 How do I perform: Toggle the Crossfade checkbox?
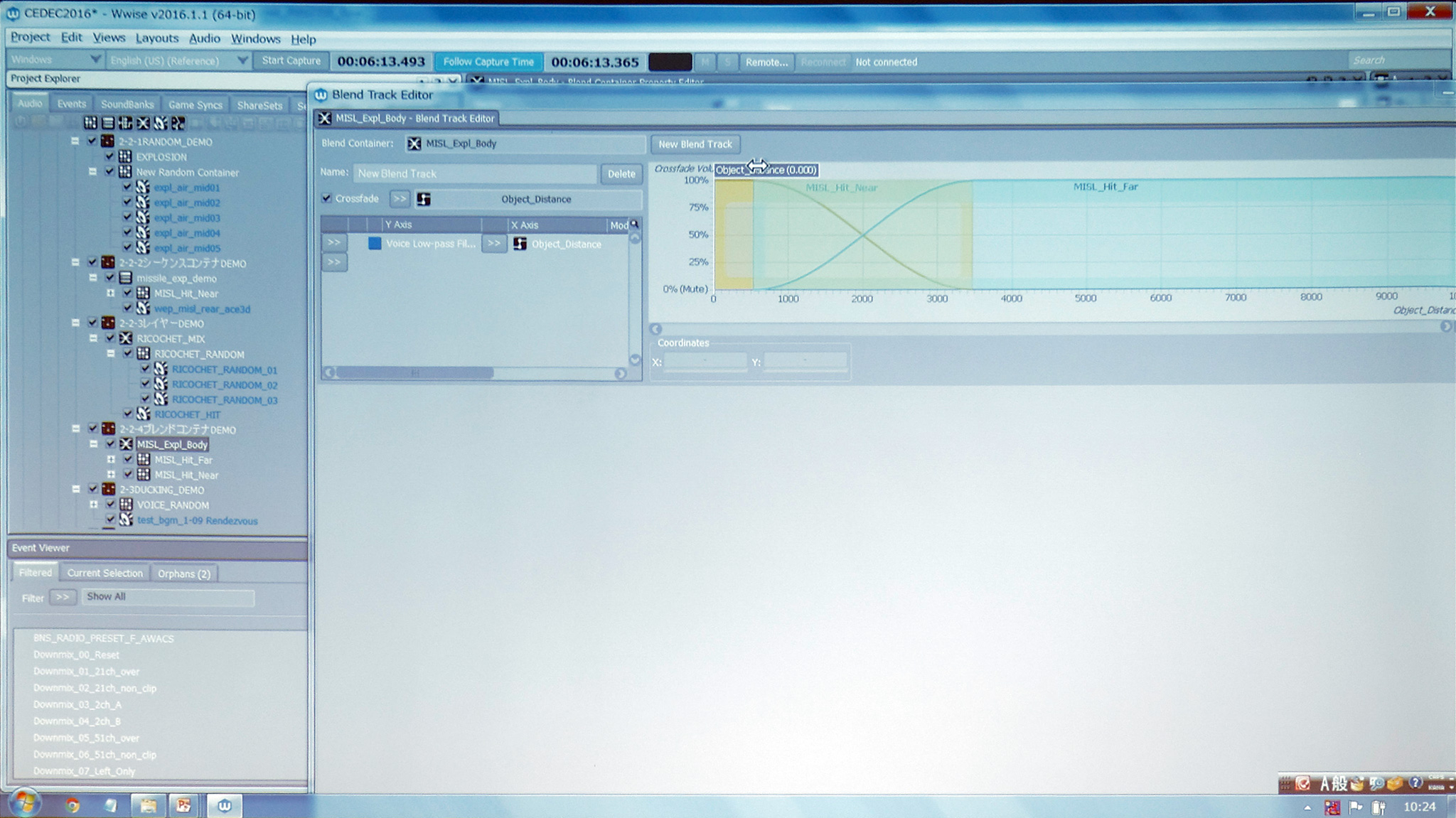(x=326, y=198)
